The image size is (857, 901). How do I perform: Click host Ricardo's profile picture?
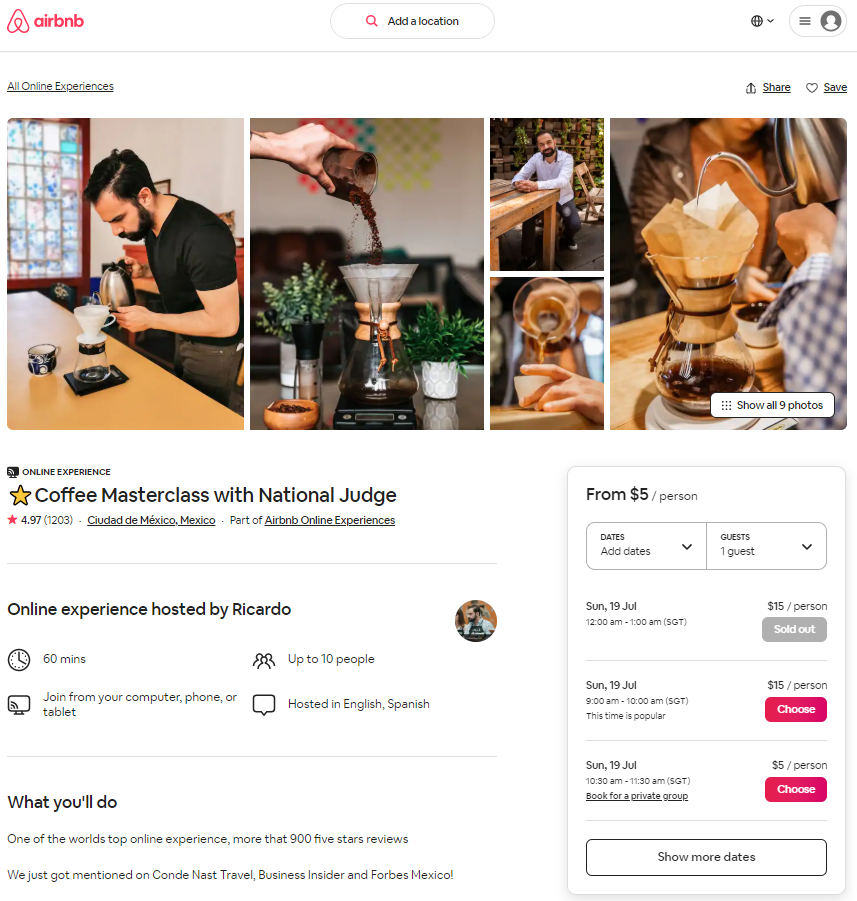coord(476,621)
